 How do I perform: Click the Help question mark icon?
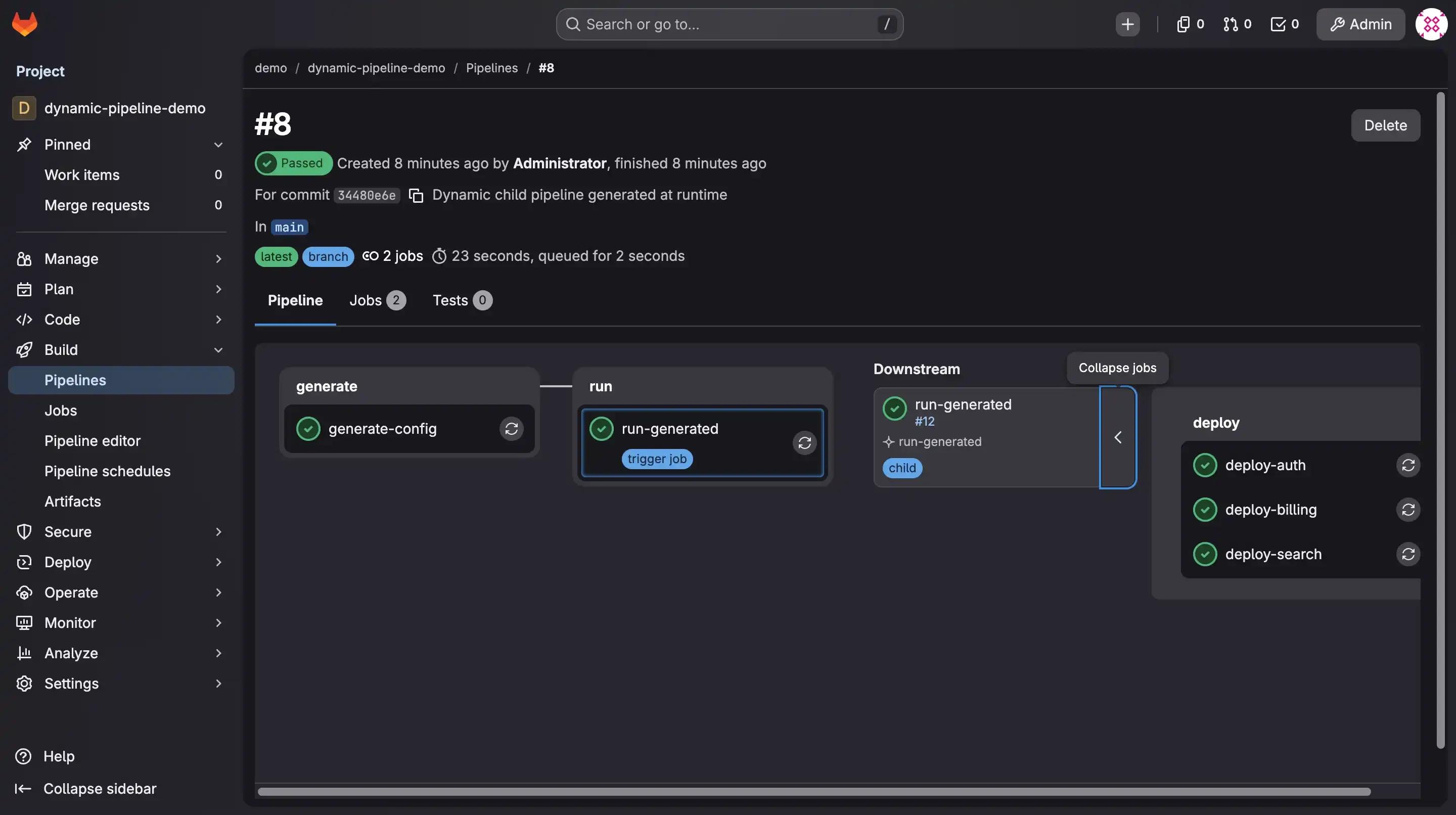(23, 756)
